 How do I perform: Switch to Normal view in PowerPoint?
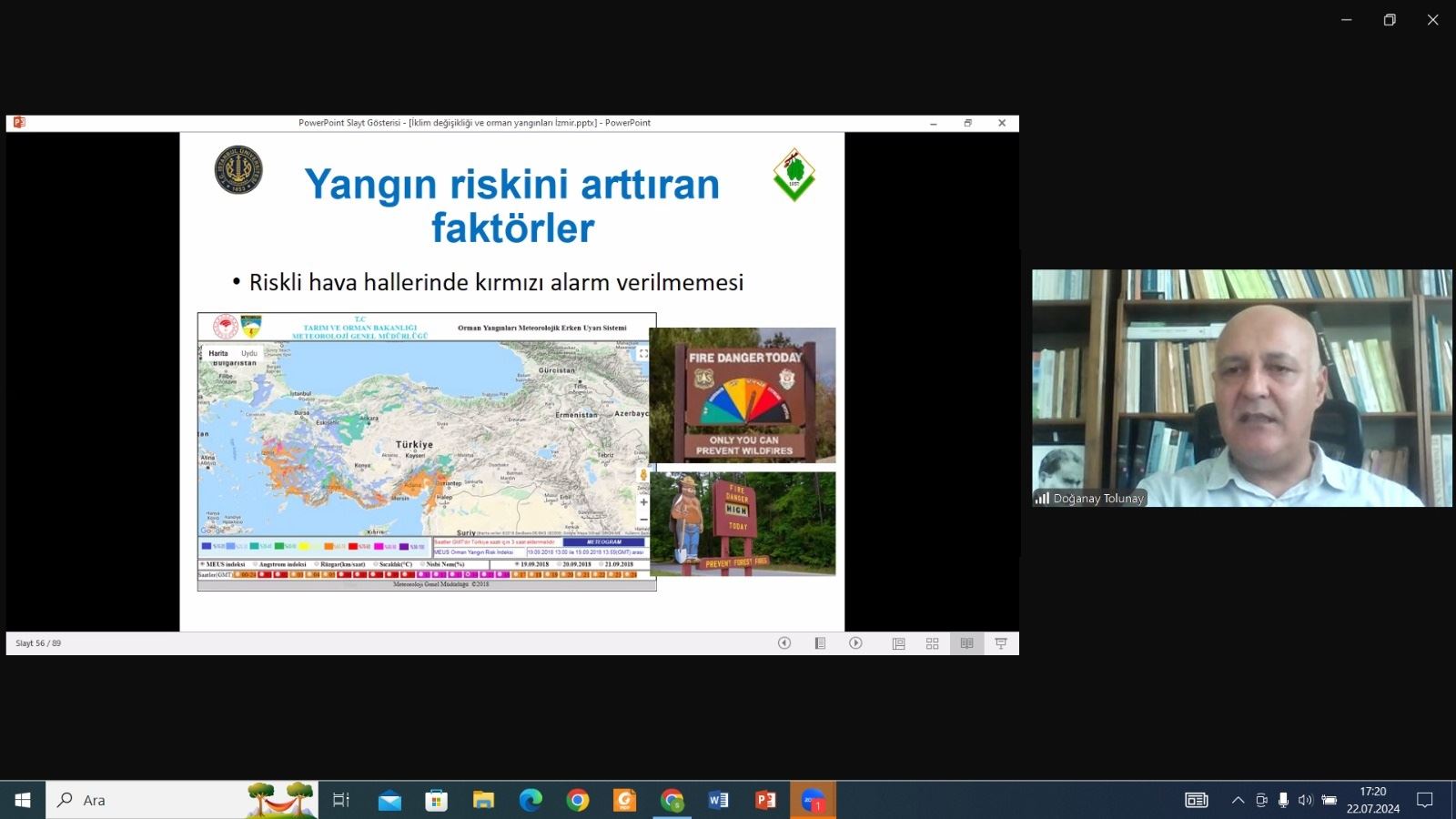click(x=898, y=643)
